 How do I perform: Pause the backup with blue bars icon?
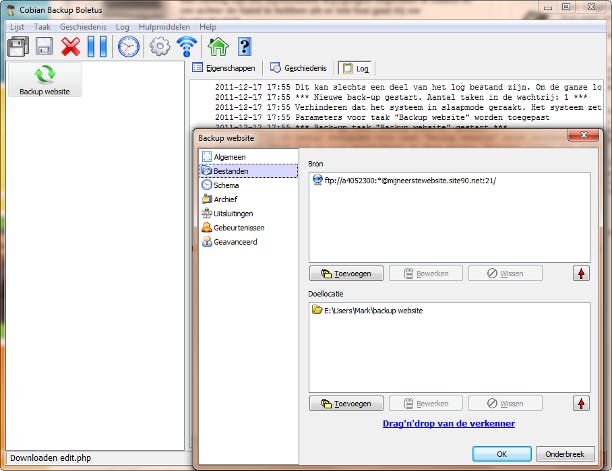pyautogui.click(x=97, y=46)
